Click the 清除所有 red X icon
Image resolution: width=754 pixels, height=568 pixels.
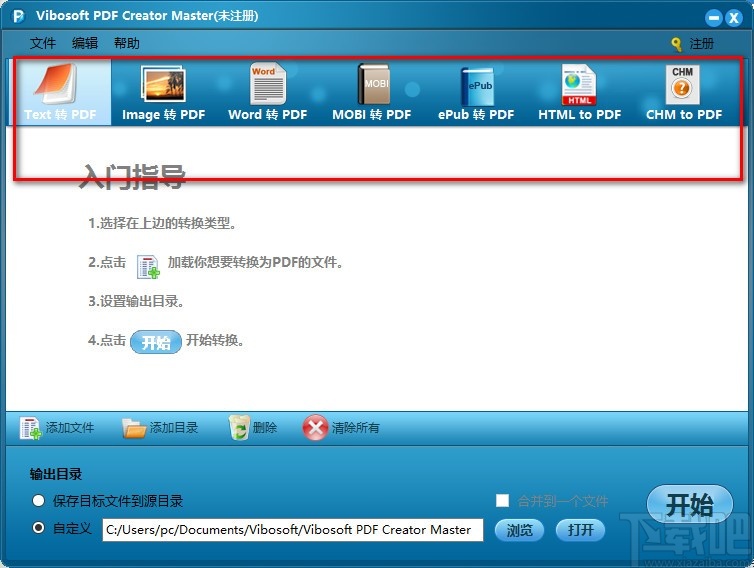point(315,428)
